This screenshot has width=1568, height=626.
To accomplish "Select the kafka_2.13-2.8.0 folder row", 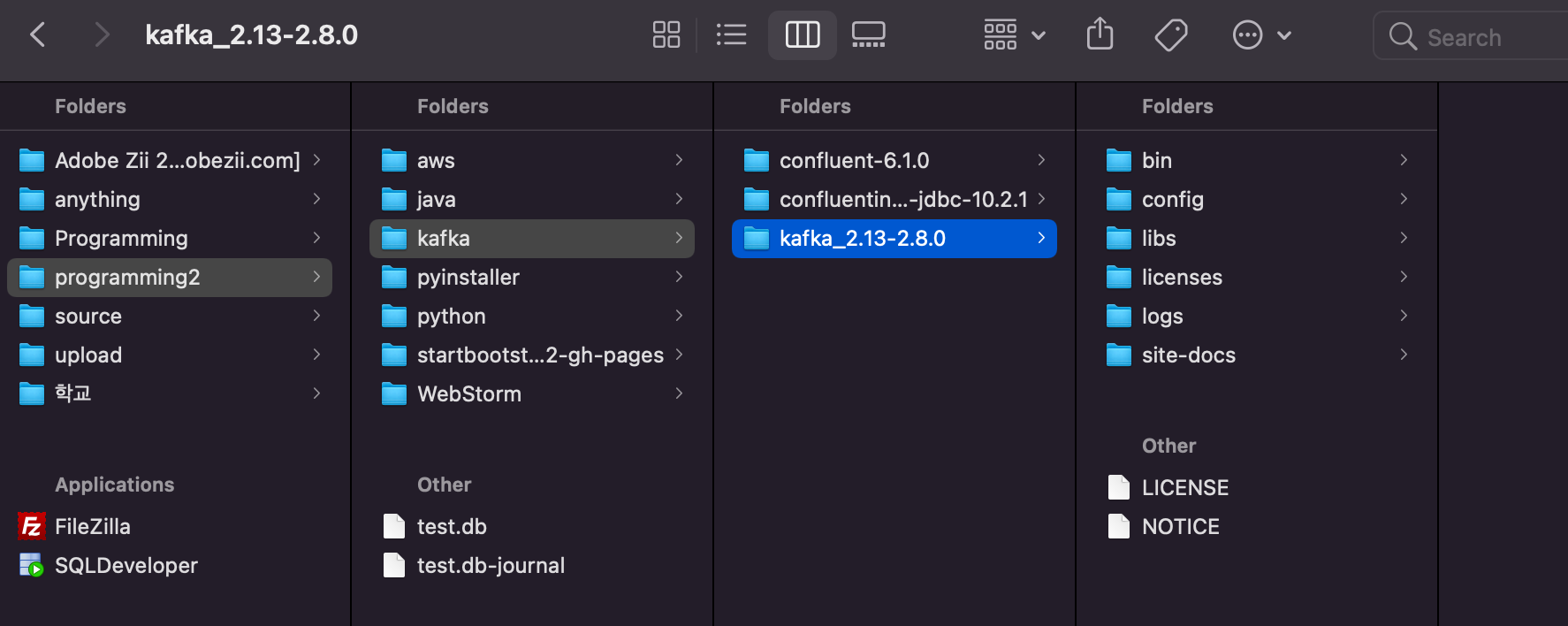I will 894,238.
